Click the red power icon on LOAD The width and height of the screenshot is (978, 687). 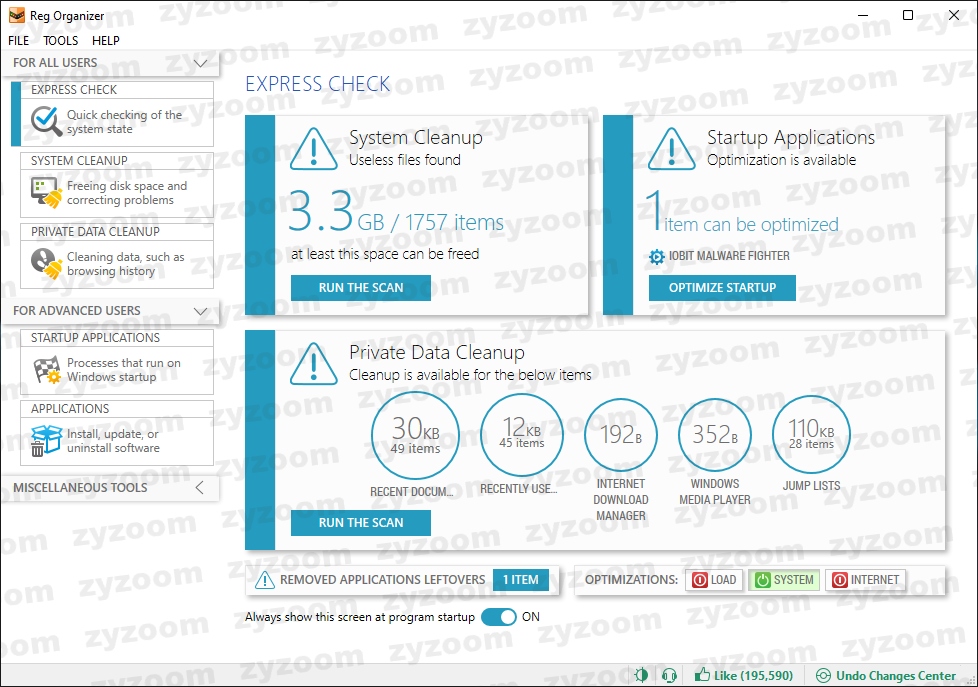(x=700, y=580)
